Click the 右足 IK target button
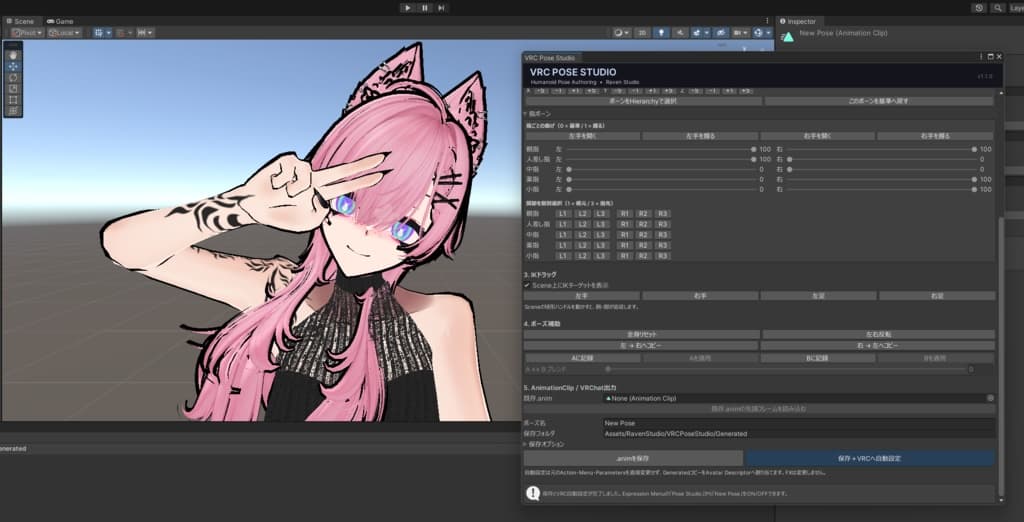Image resolution: width=1024 pixels, height=522 pixels. pos(937,296)
